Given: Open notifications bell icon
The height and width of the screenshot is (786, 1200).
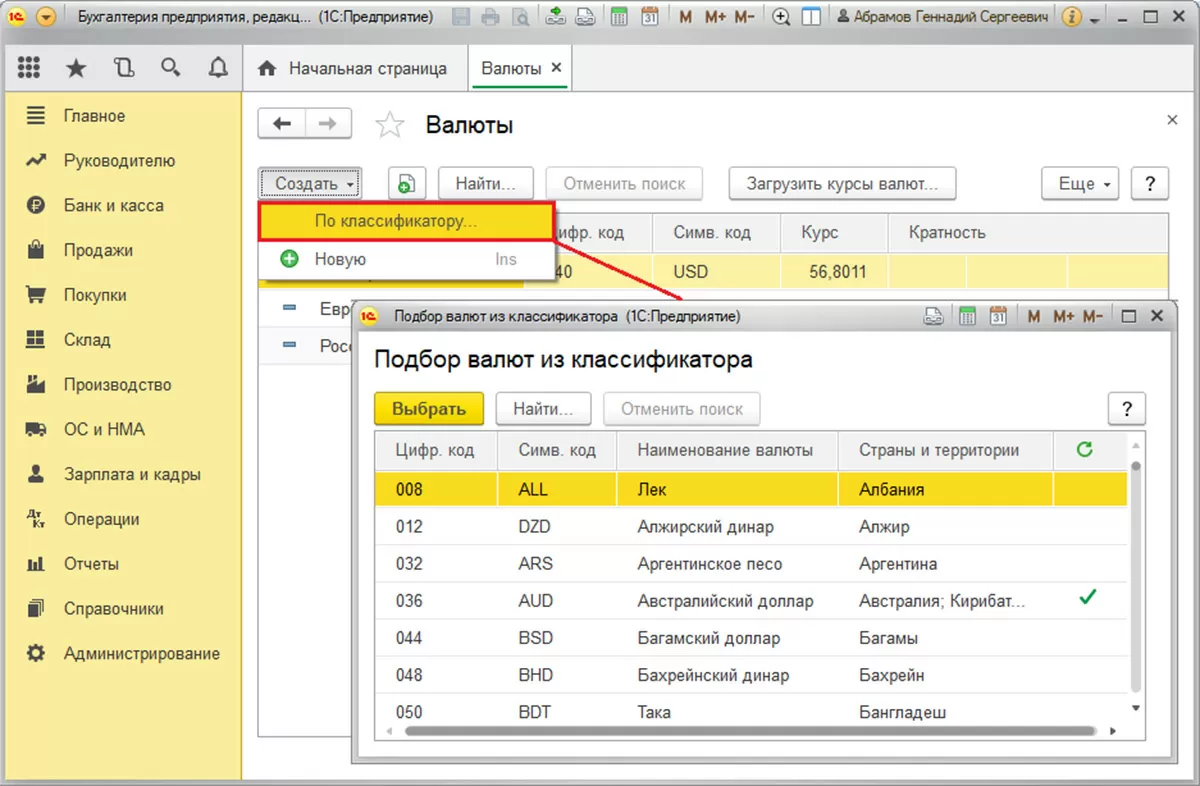Looking at the screenshot, I should coord(218,68).
